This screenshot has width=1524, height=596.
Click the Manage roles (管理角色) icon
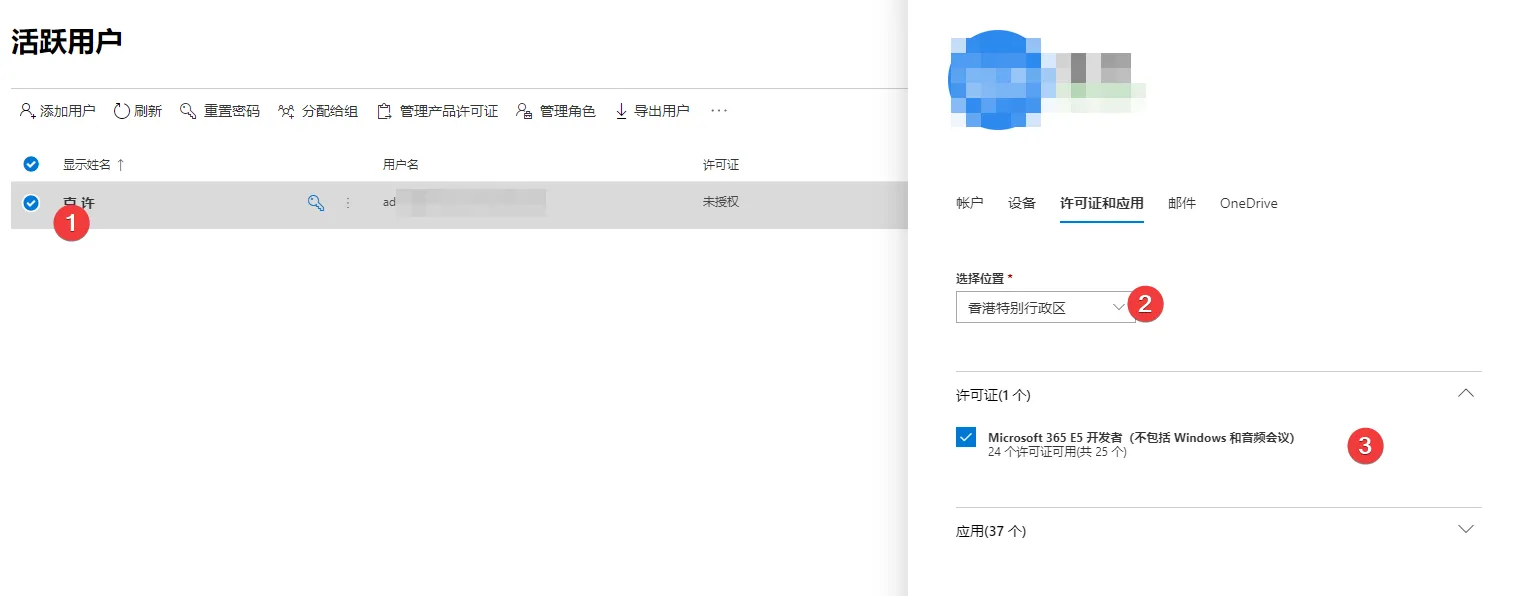tap(524, 111)
